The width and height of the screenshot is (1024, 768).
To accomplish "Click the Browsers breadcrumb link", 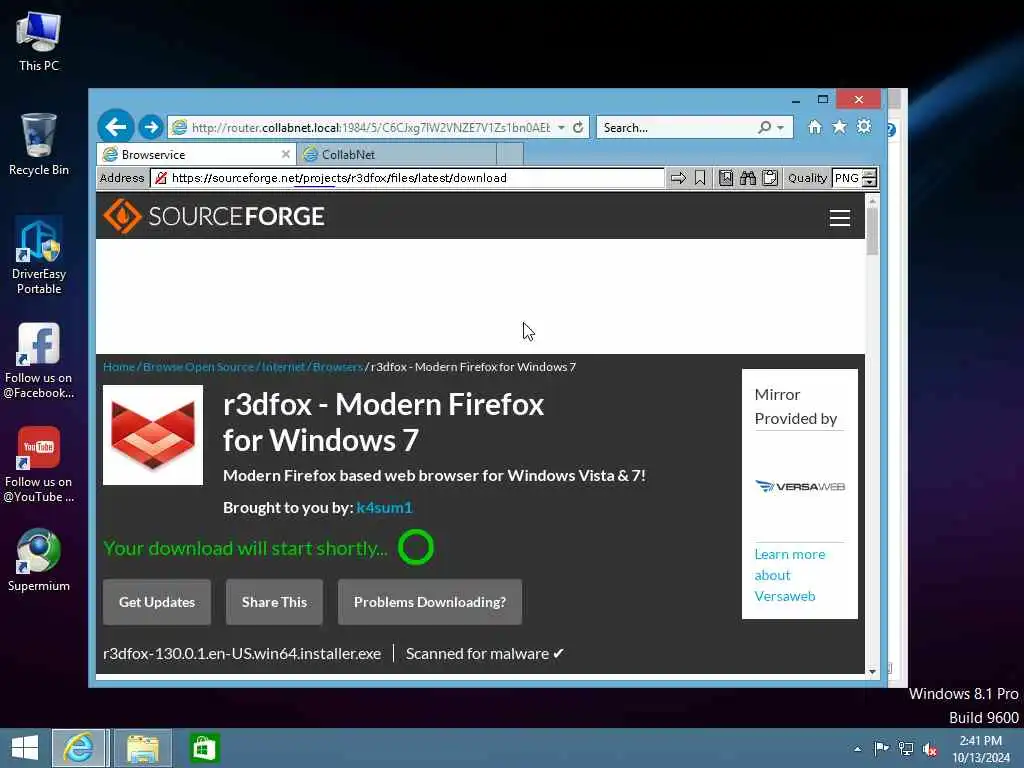I will click(337, 367).
